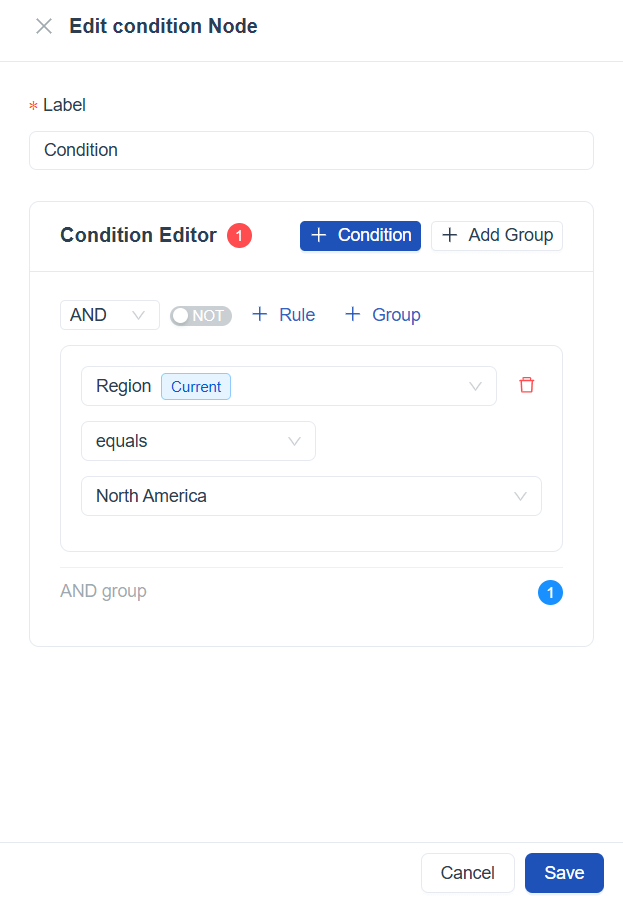Toggle the NOT switch
623x900 pixels.
tap(201, 316)
